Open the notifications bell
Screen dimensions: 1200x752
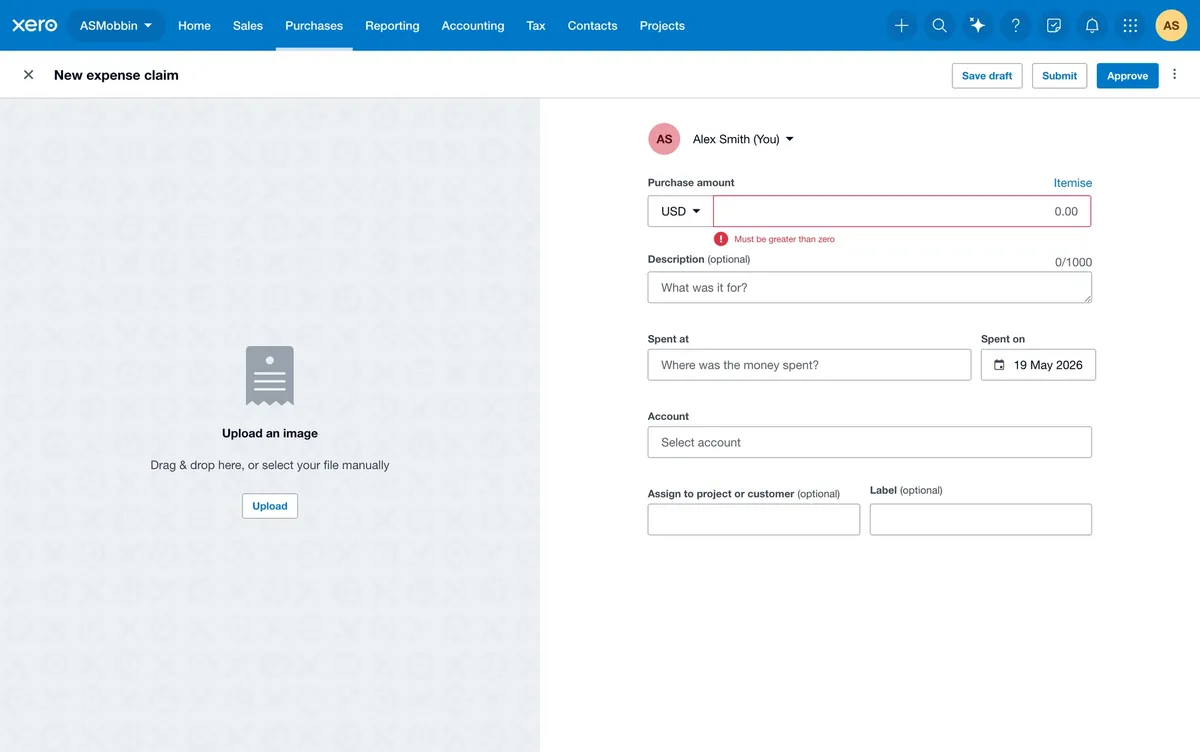pos(1092,25)
